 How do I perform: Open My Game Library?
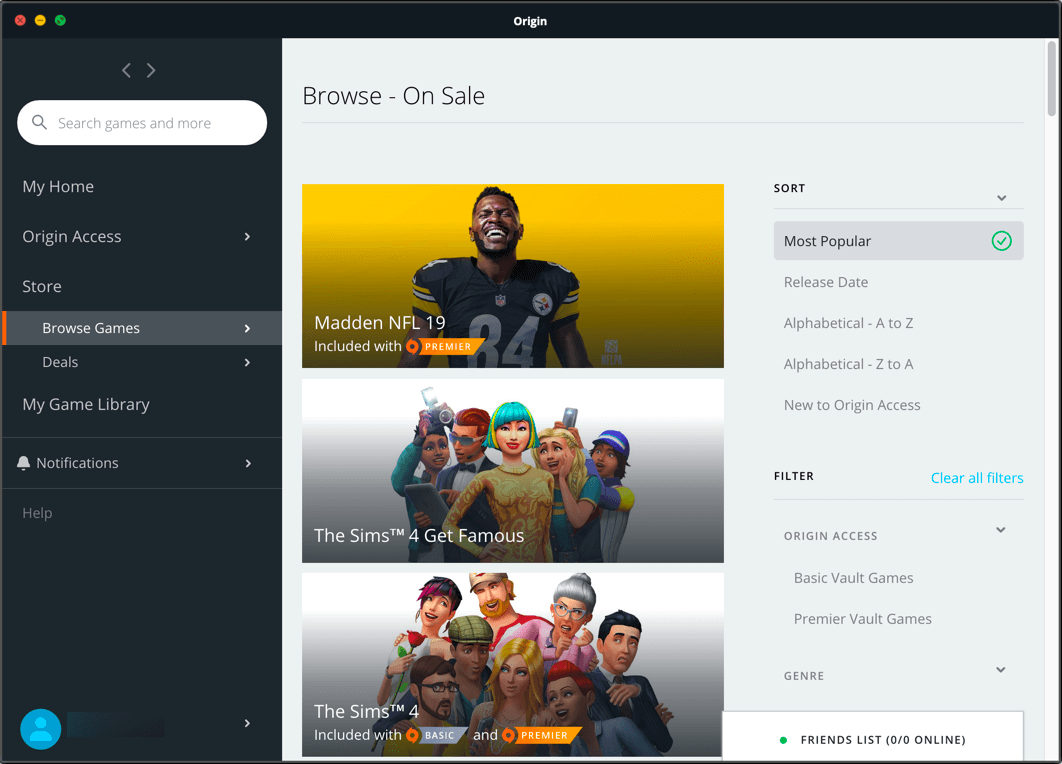86,404
